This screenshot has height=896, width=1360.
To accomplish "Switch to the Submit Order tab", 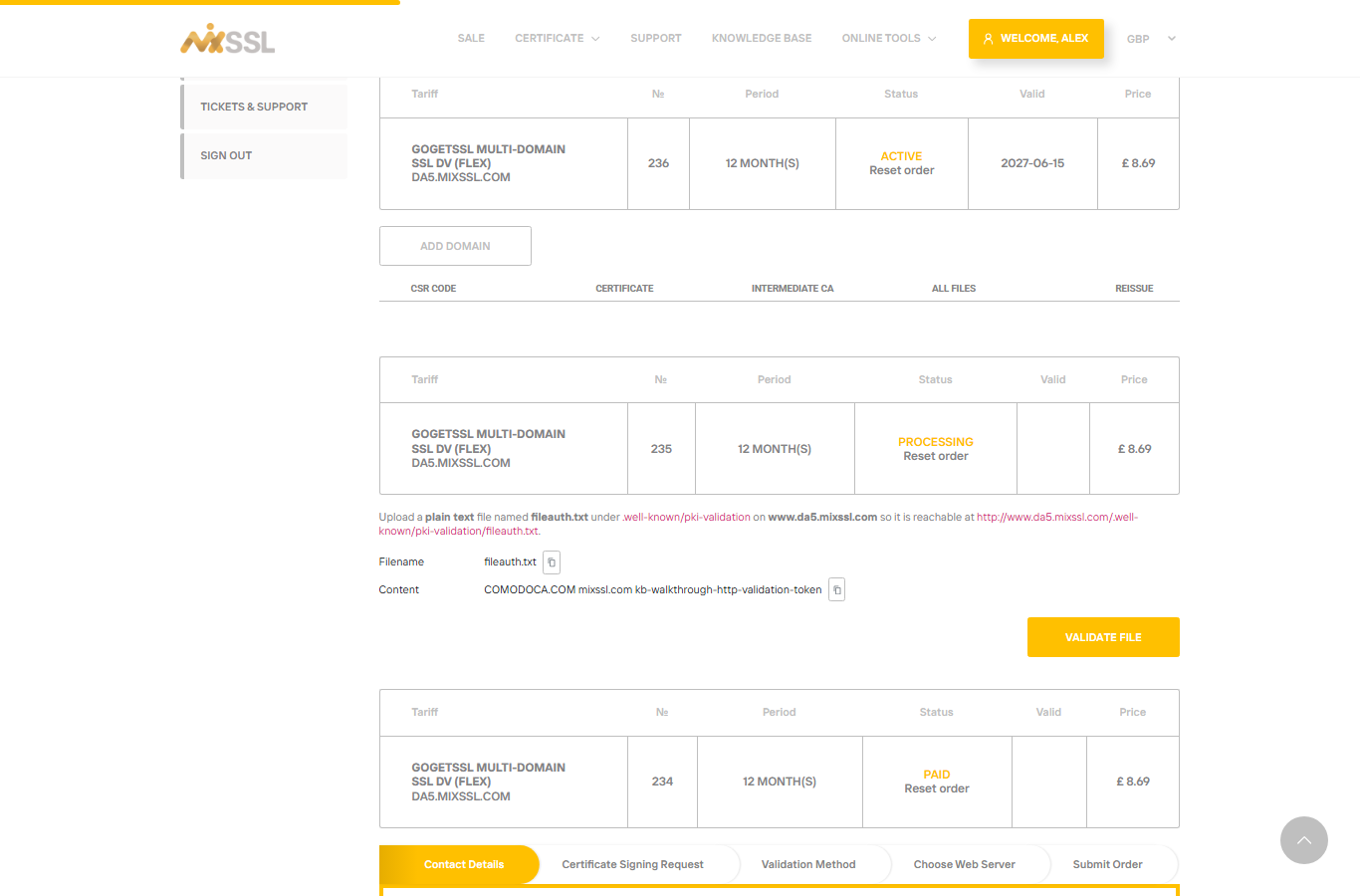I will 1107,864.
